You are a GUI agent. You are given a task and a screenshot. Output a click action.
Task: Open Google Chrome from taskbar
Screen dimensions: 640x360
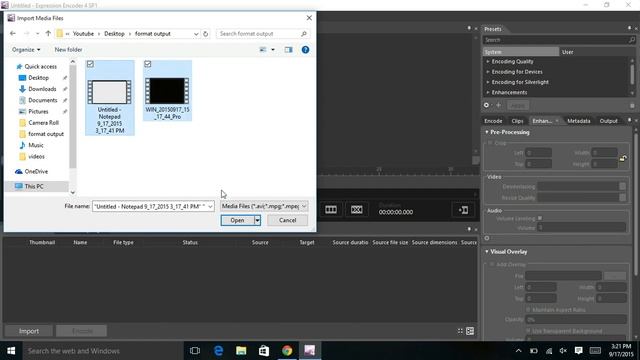point(287,351)
